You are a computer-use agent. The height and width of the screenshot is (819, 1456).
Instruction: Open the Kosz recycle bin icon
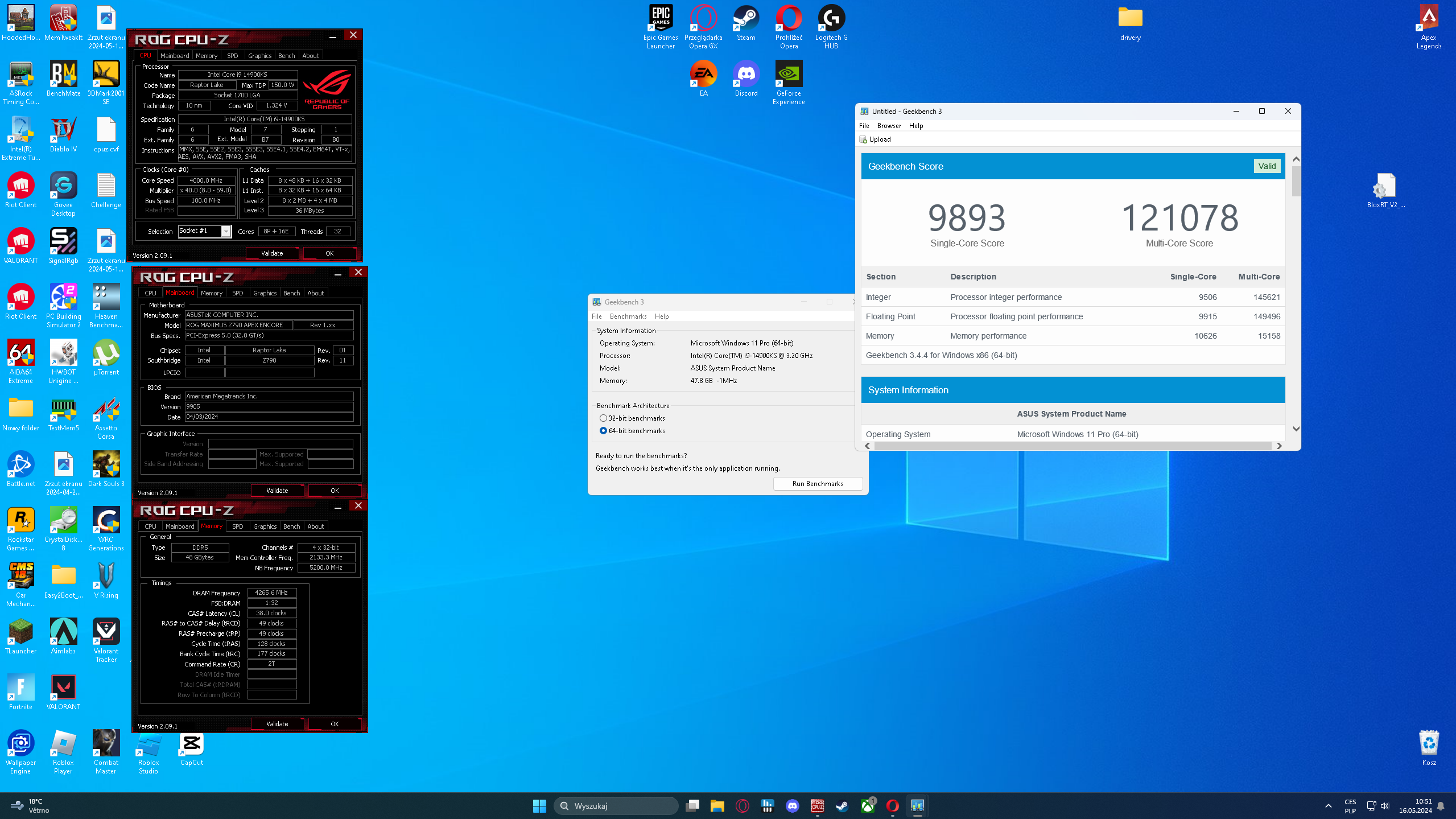click(x=1429, y=747)
